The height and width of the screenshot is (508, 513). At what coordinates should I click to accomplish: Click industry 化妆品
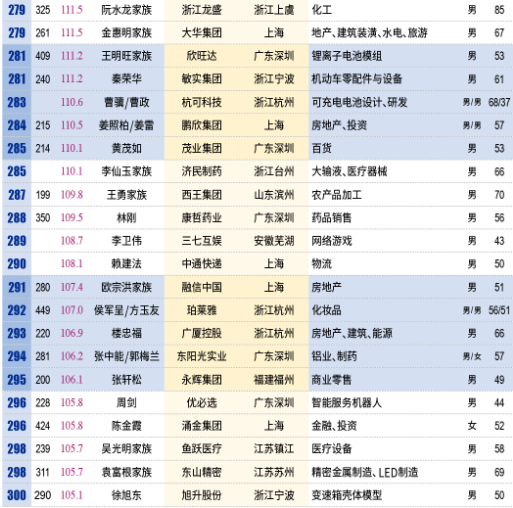point(327,310)
